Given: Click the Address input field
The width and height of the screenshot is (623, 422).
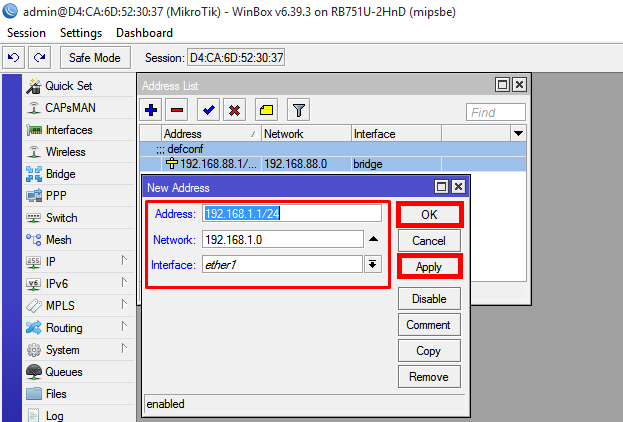Looking at the screenshot, I should pos(292,214).
